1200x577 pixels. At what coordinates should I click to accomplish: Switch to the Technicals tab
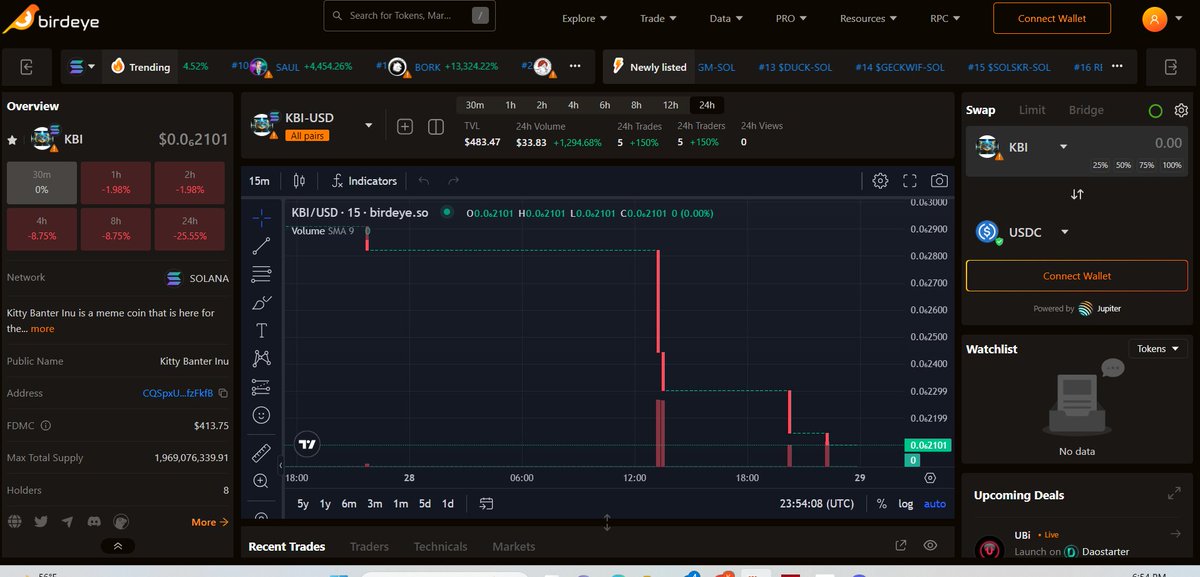440,547
